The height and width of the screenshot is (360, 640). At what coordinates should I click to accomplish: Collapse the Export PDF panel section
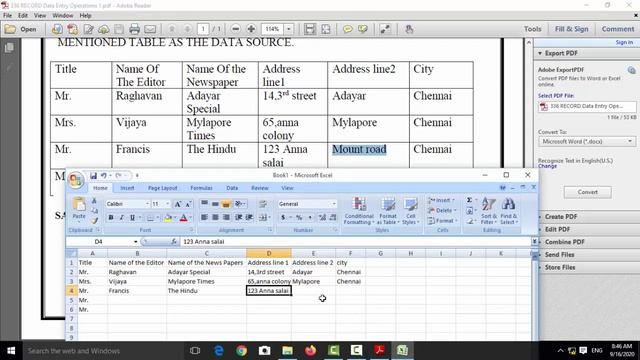point(540,53)
